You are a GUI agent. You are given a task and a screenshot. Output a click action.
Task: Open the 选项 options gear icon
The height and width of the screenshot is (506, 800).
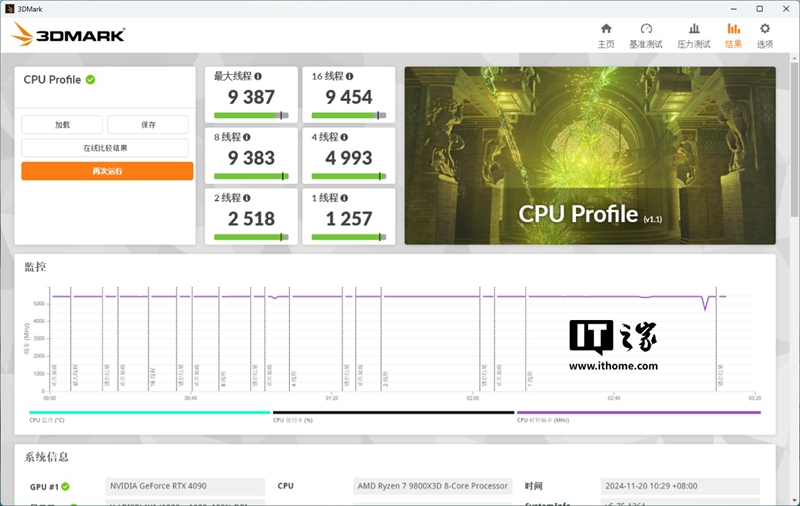[765, 29]
